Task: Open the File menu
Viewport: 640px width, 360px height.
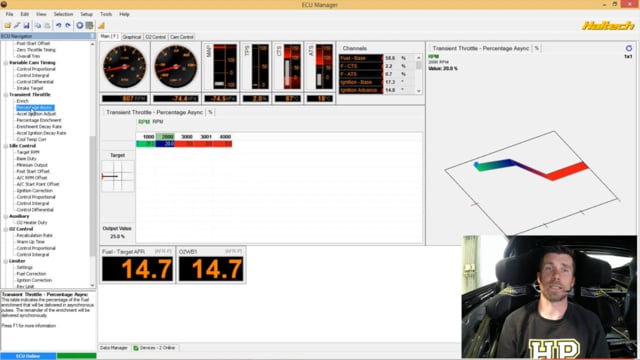Action: tap(9, 14)
